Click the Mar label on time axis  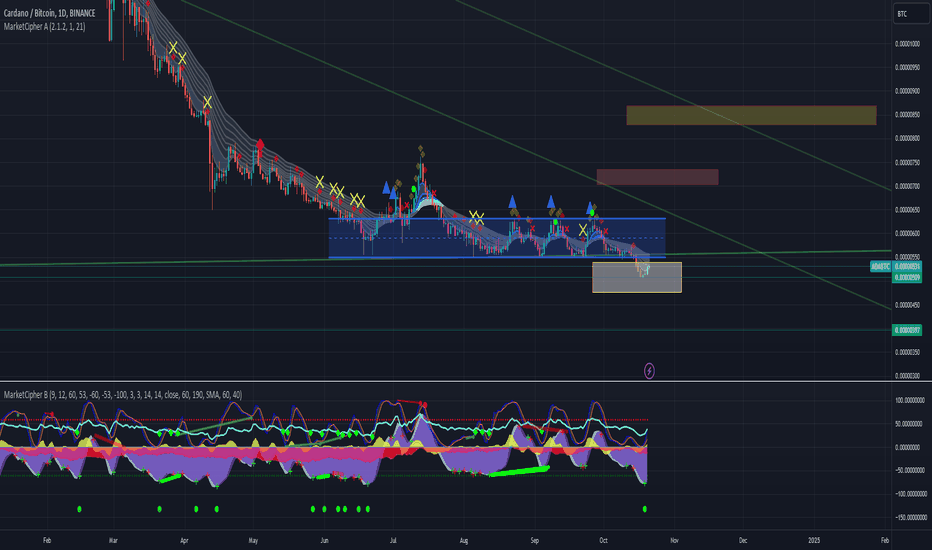[x=113, y=540]
